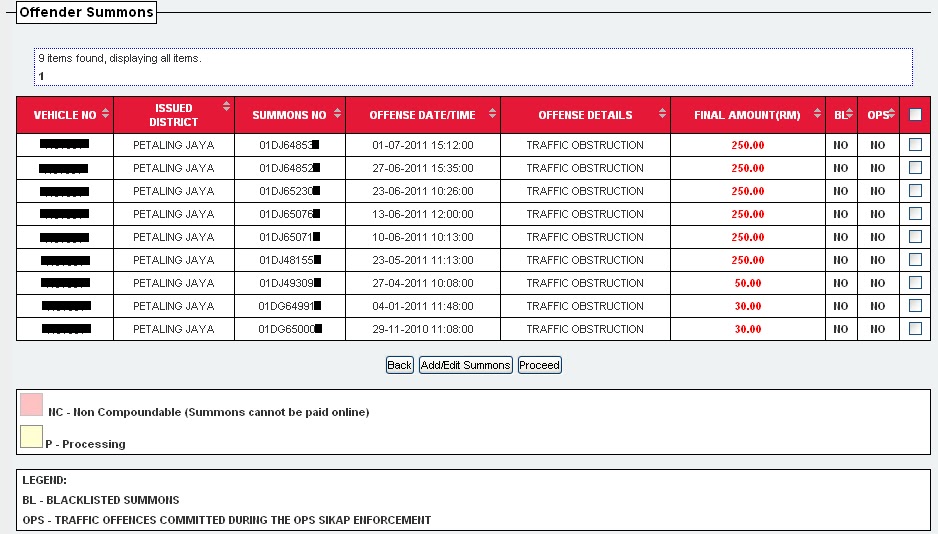Click page number 1 in pager
Viewport: 938px width, 534px height.
click(41, 76)
